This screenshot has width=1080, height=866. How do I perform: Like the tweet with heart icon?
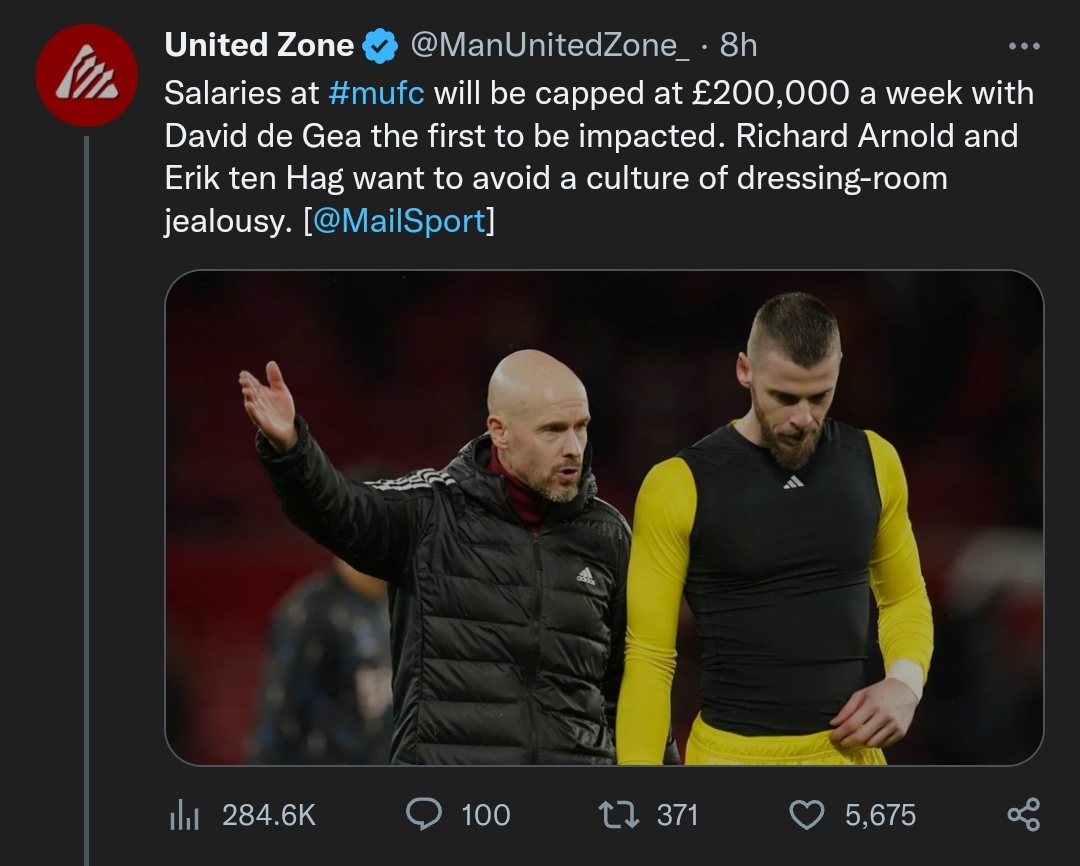pos(806,814)
